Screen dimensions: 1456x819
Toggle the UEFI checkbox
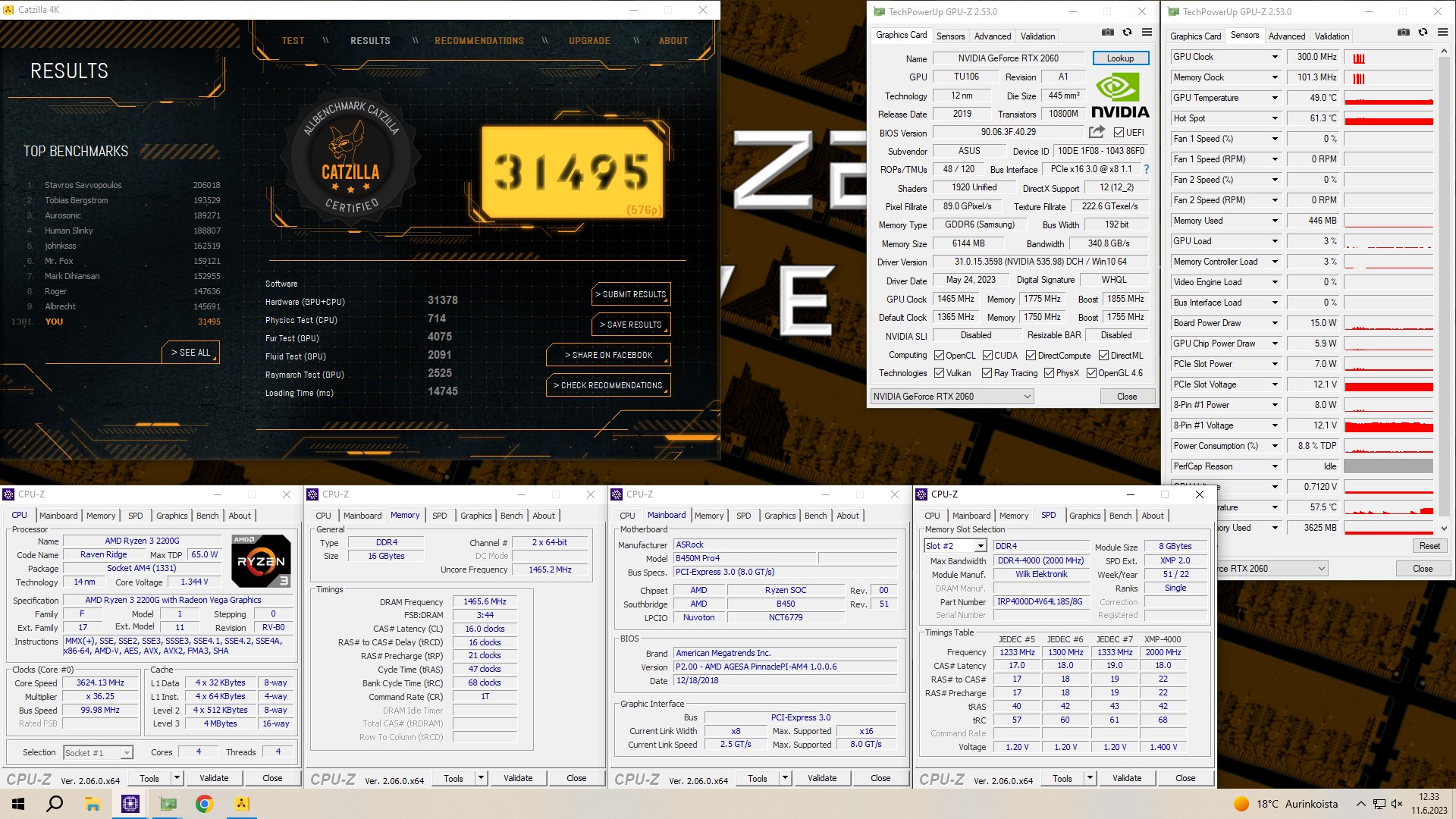(x=1119, y=133)
